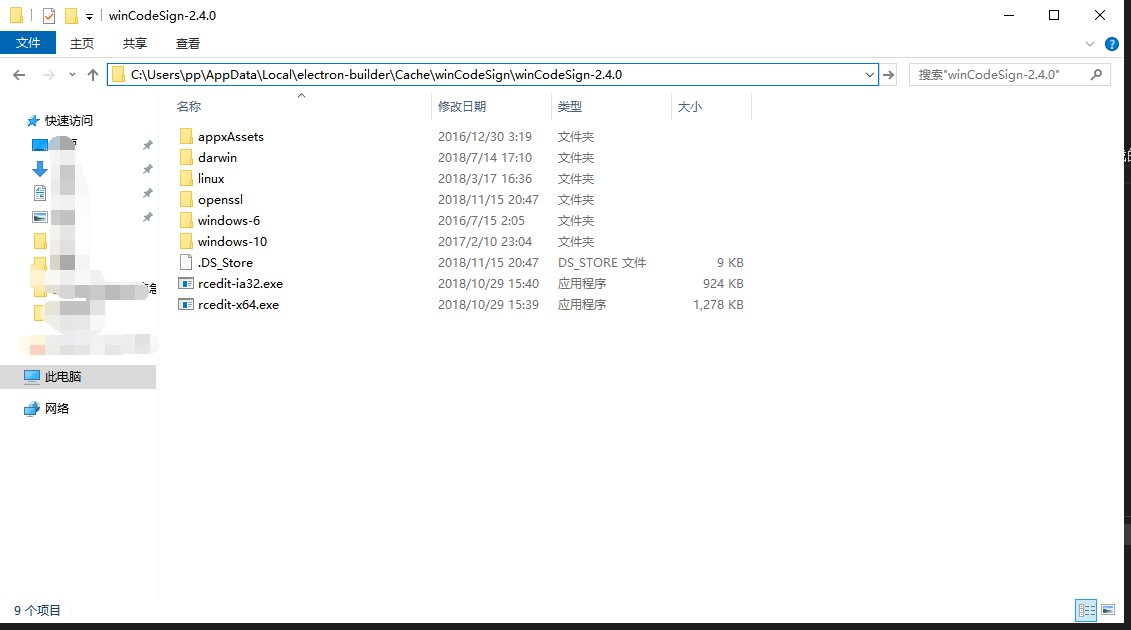Click the rcedit-x64.exe application icon
The width and height of the screenshot is (1131, 630).
coord(185,304)
